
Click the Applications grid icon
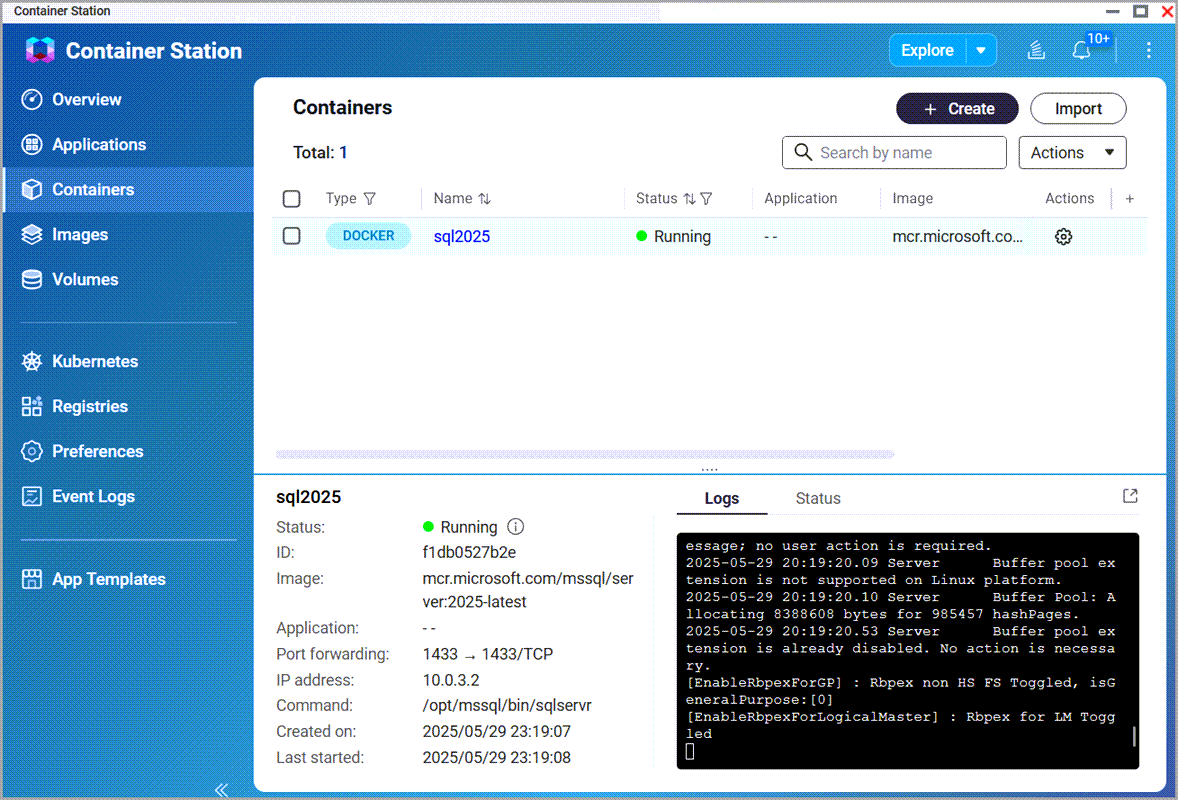pyautogui.click(x=32, y=144)
